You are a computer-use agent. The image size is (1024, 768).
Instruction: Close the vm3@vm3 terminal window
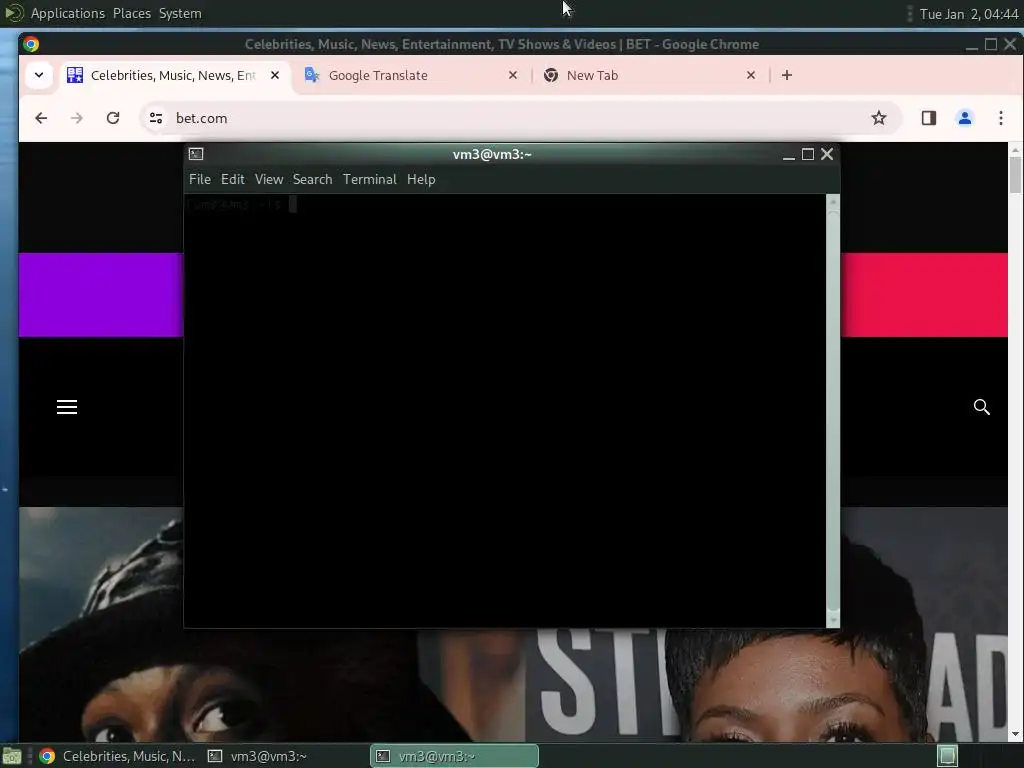(x=827, y=154)
